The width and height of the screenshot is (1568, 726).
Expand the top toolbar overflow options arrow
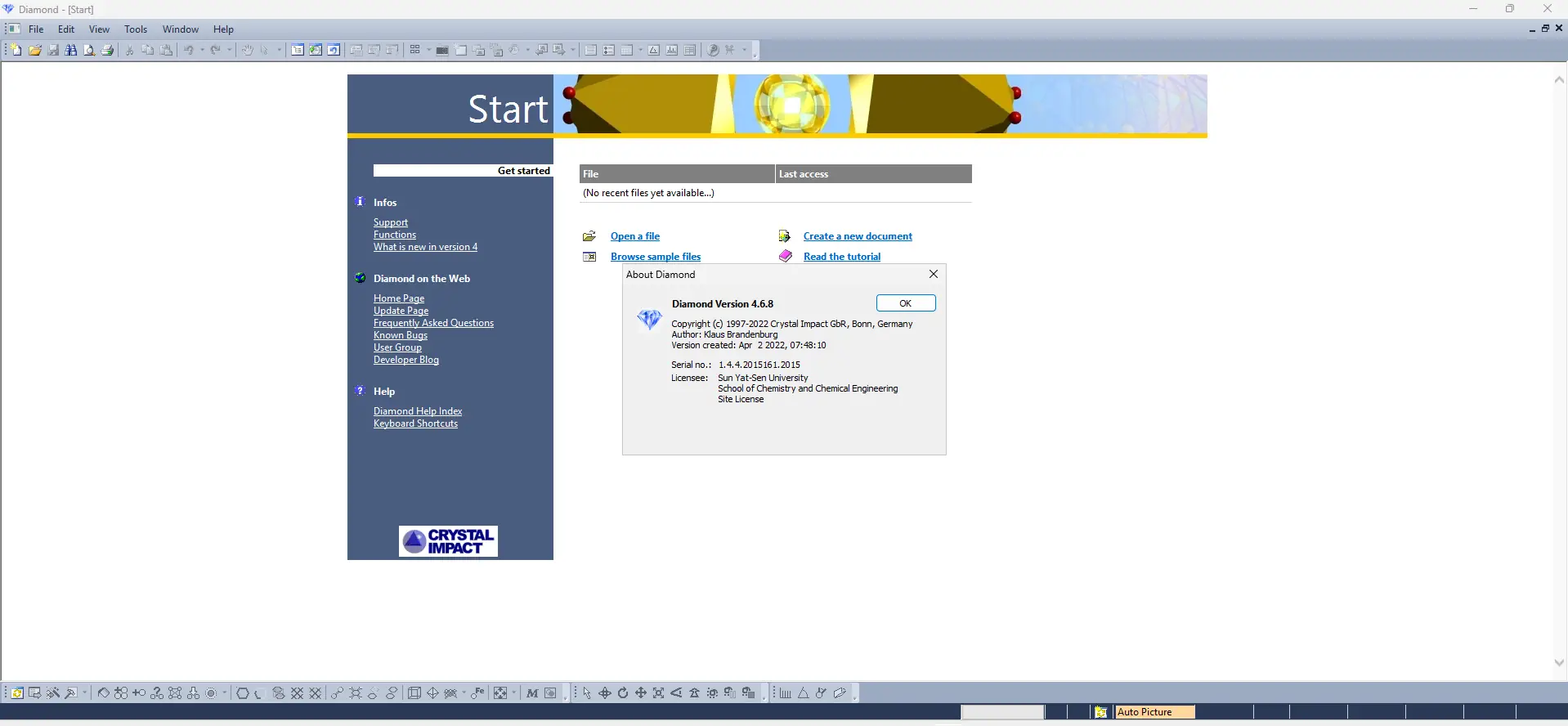(x=755, y=52)
